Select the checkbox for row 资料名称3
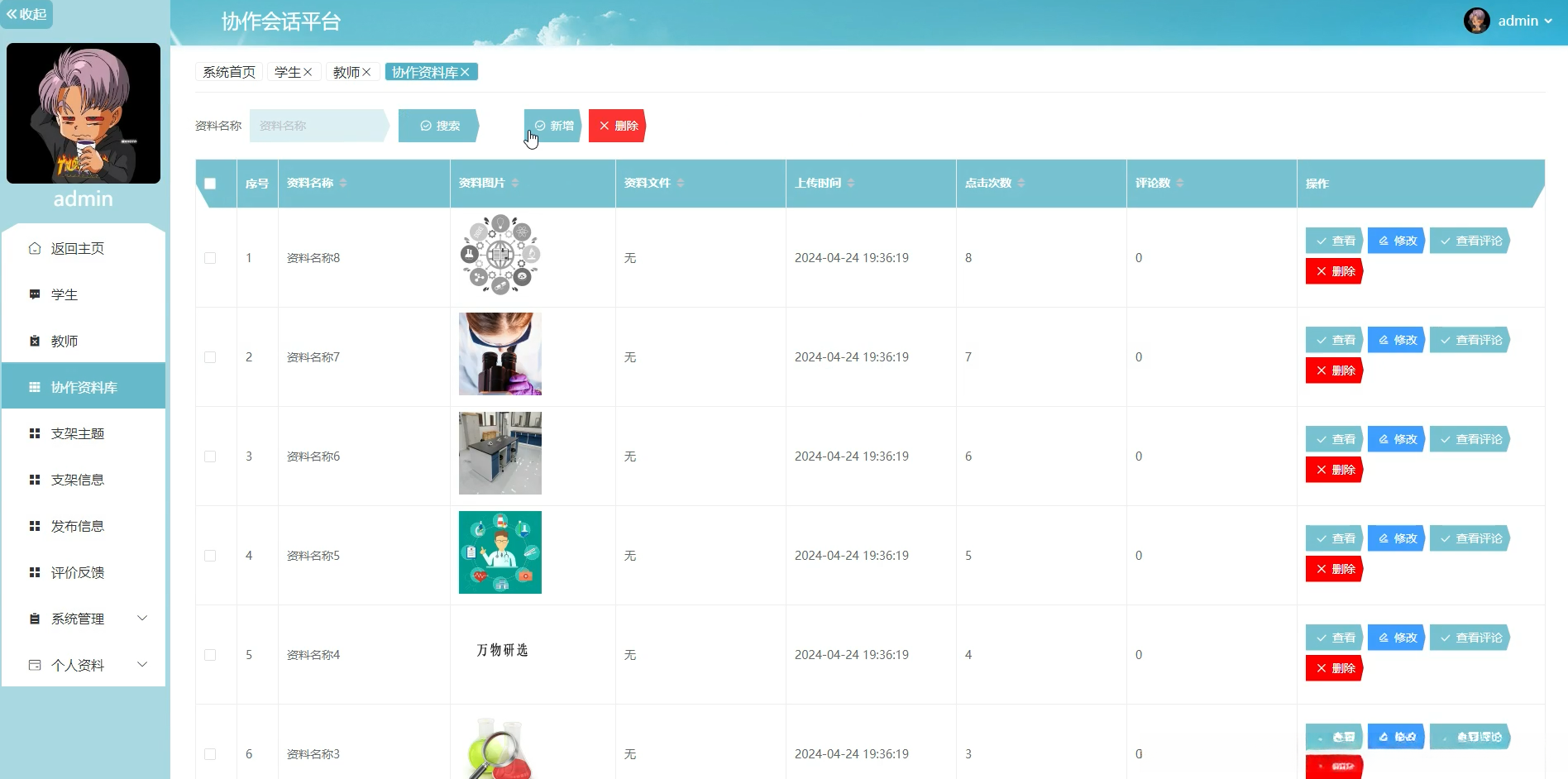This screenshot has height=779, width=1568. (210, 754)
